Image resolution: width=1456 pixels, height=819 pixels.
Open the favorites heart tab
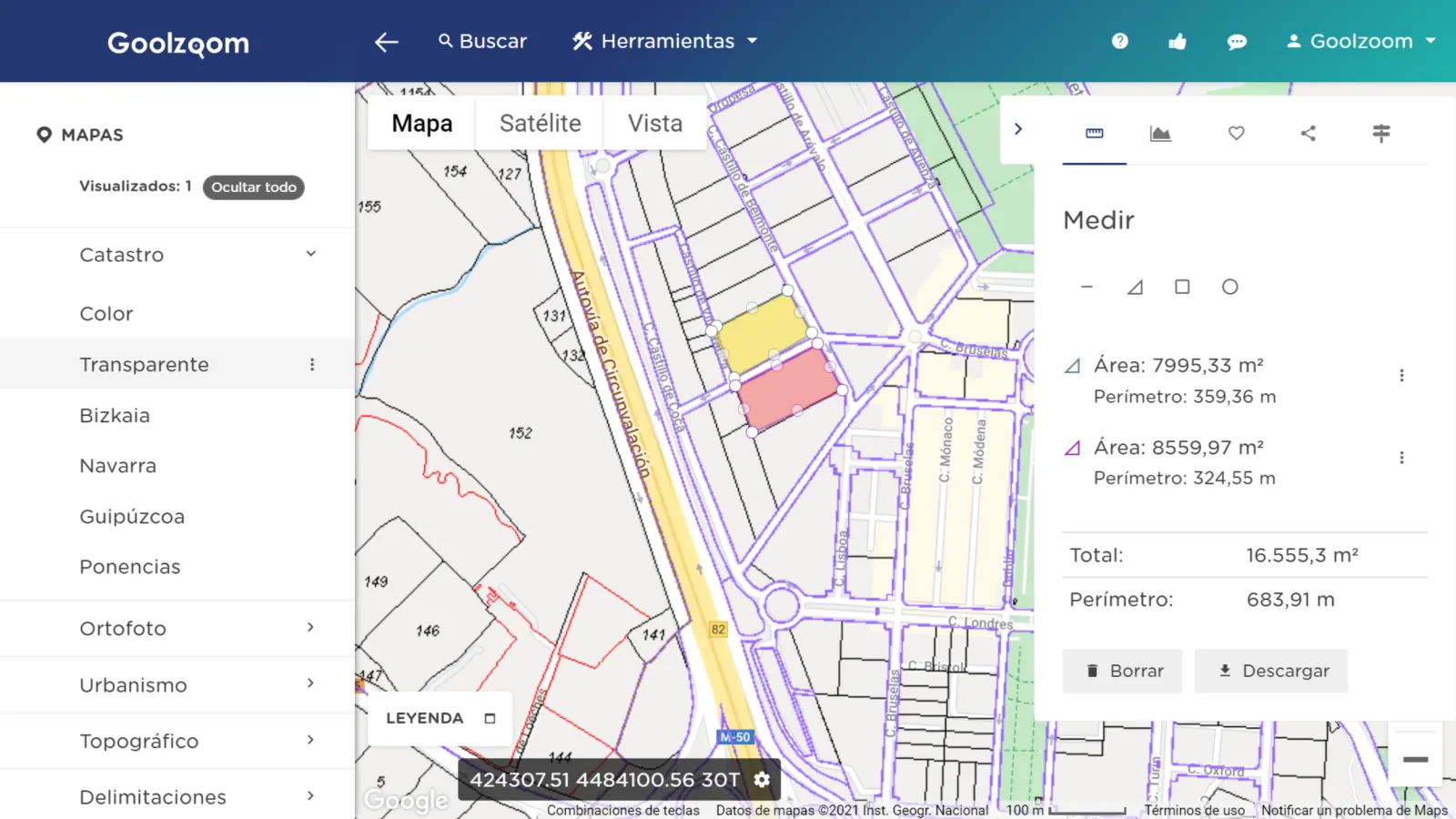pos(1236,134)
